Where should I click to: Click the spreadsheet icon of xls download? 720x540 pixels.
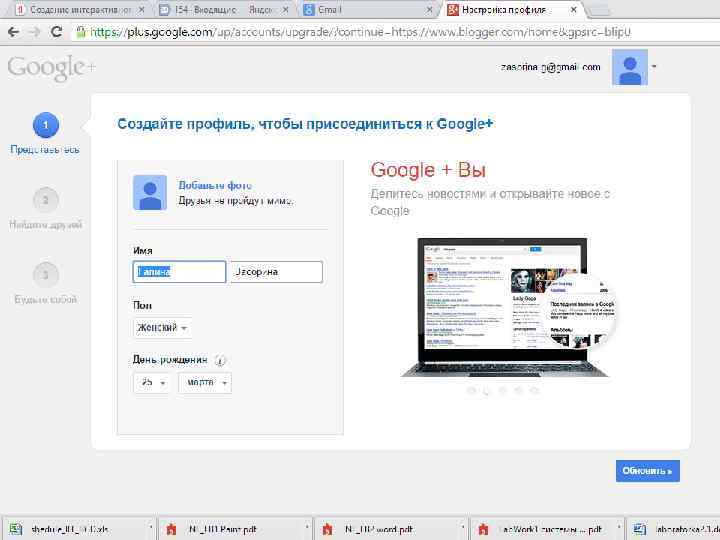(16, 529)
